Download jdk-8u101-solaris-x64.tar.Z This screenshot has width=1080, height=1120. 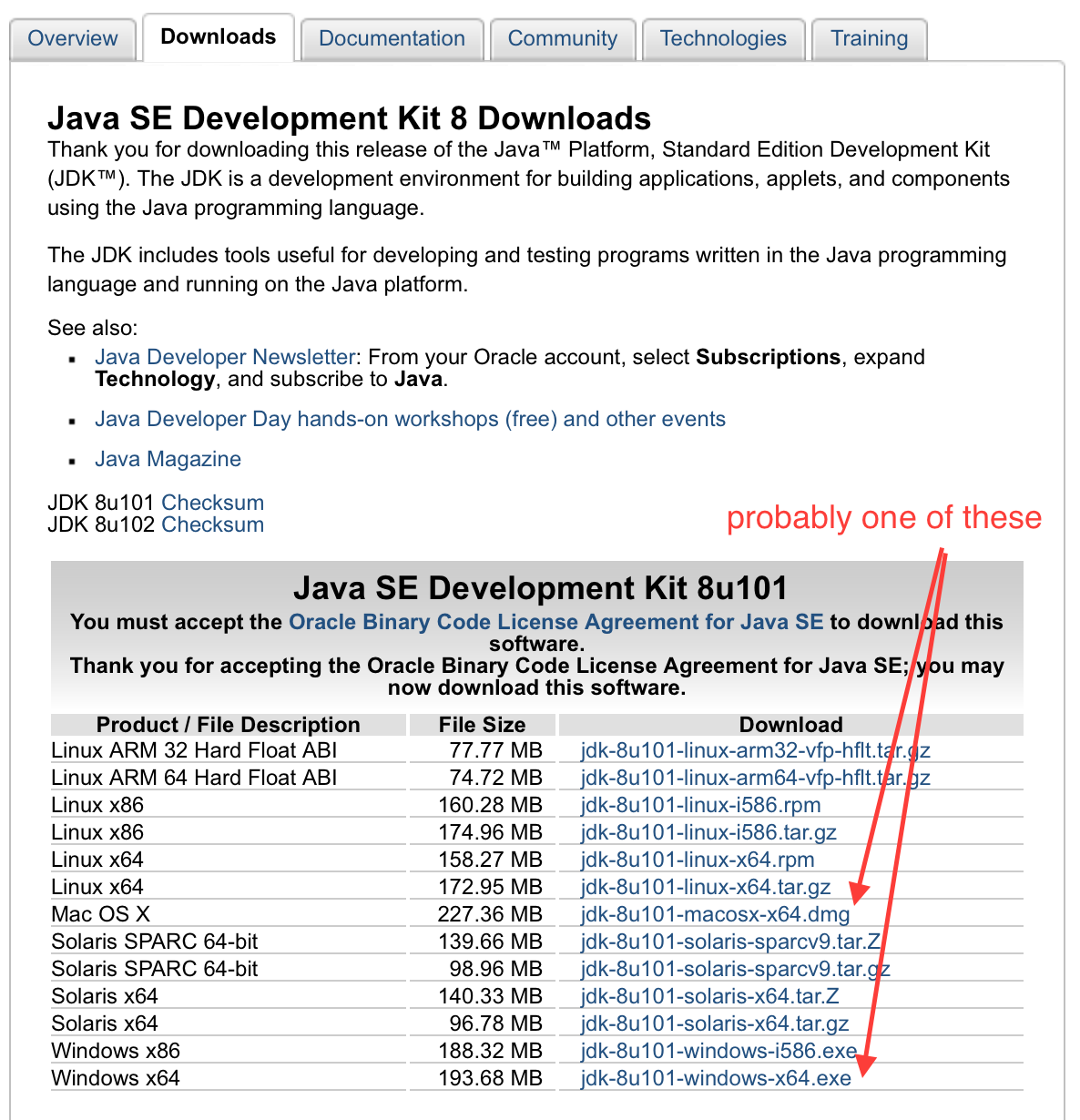pos(709,996)
